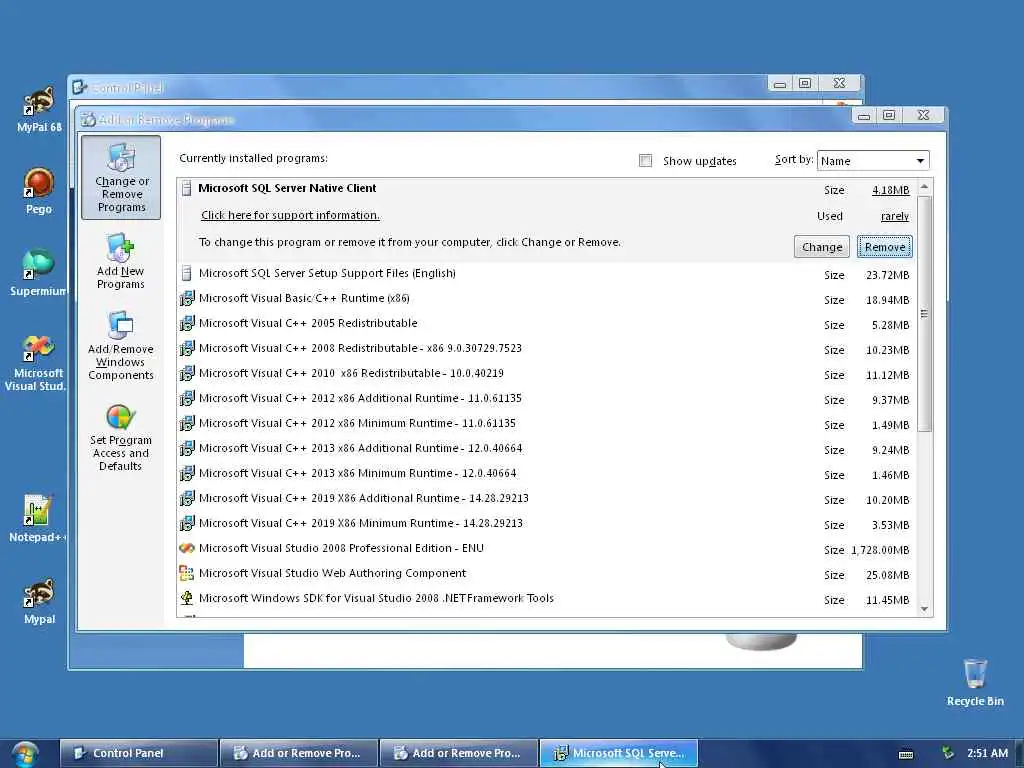Click icon of Microsoft SQL Server Native Client
The height and width of the screenshot is (768, 1024).
187,189
